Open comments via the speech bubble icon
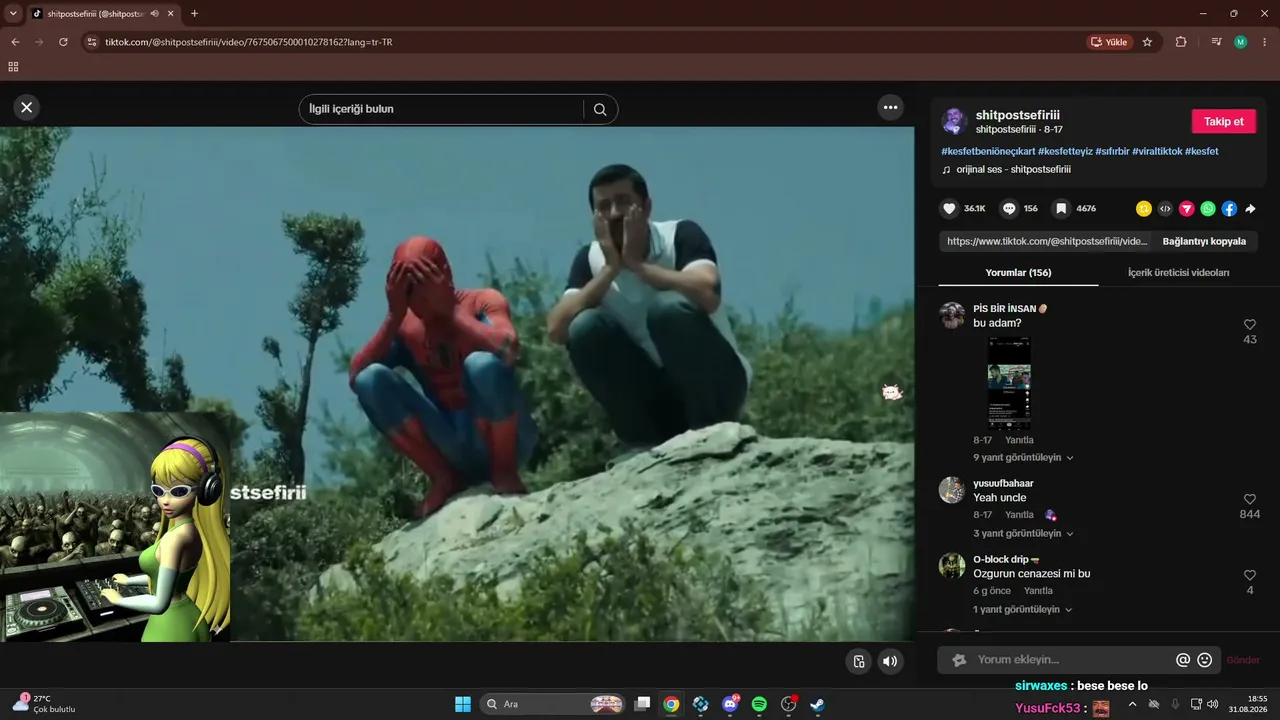This screenshot has width=1280, height=720. point(1009,209)
